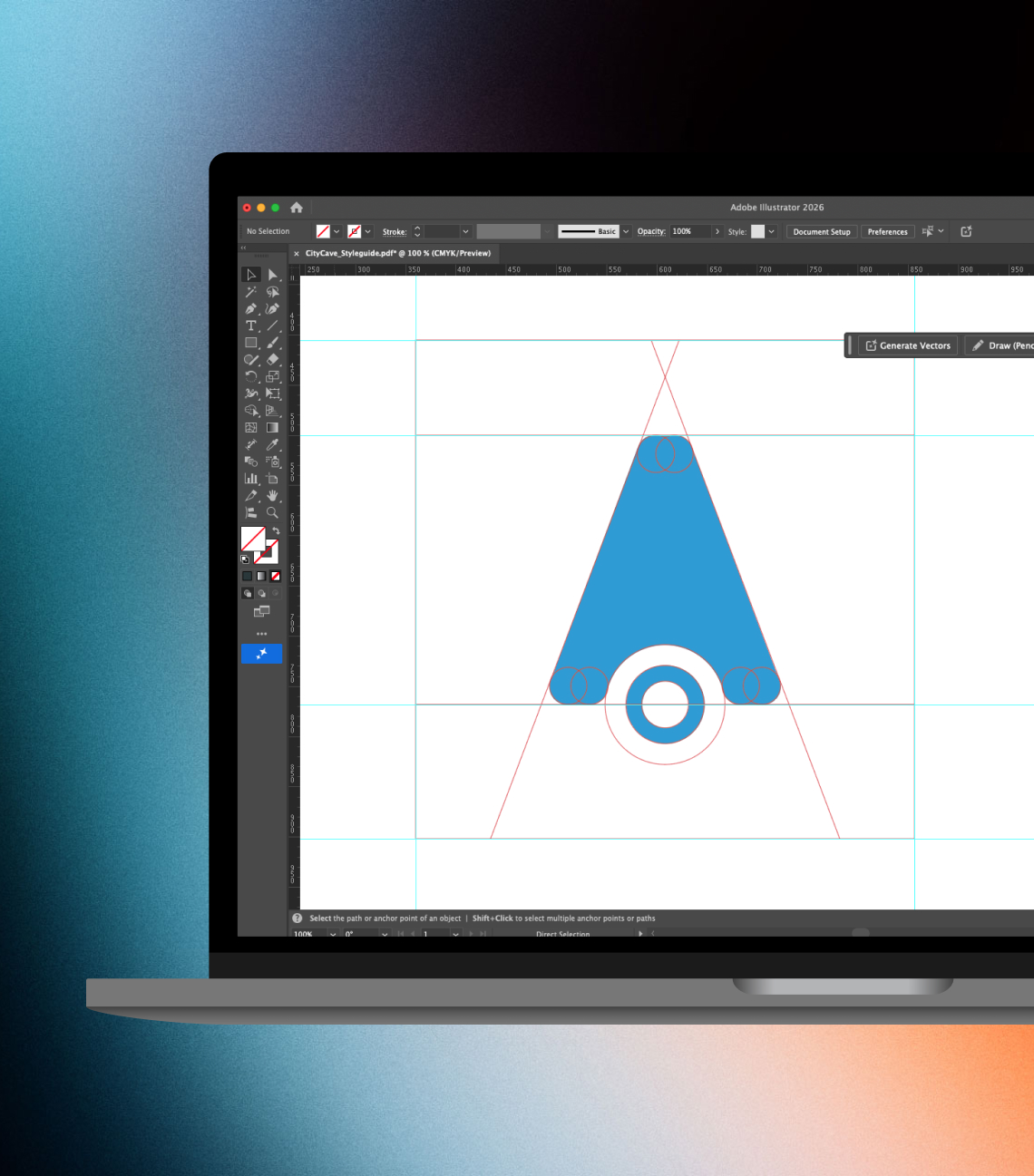This screenshot has width=1034, height=1176.
Task: Enable Draw Behind drawing mode
Action: [262, 591]
